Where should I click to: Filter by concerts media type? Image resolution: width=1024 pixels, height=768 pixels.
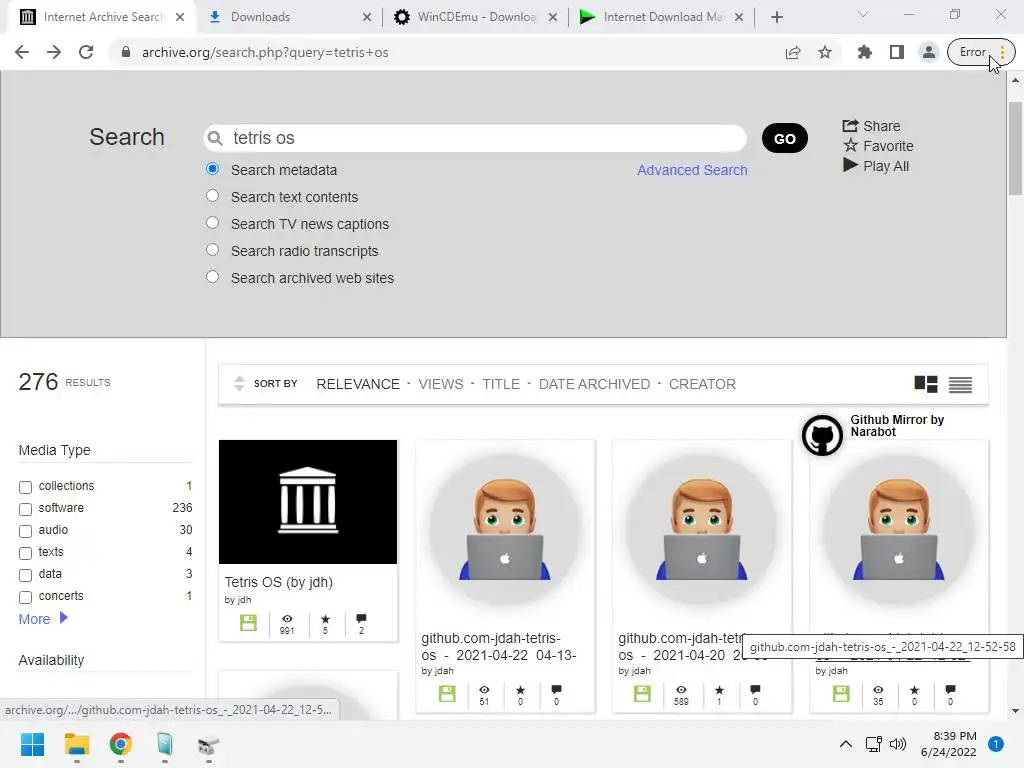(25, 598)
